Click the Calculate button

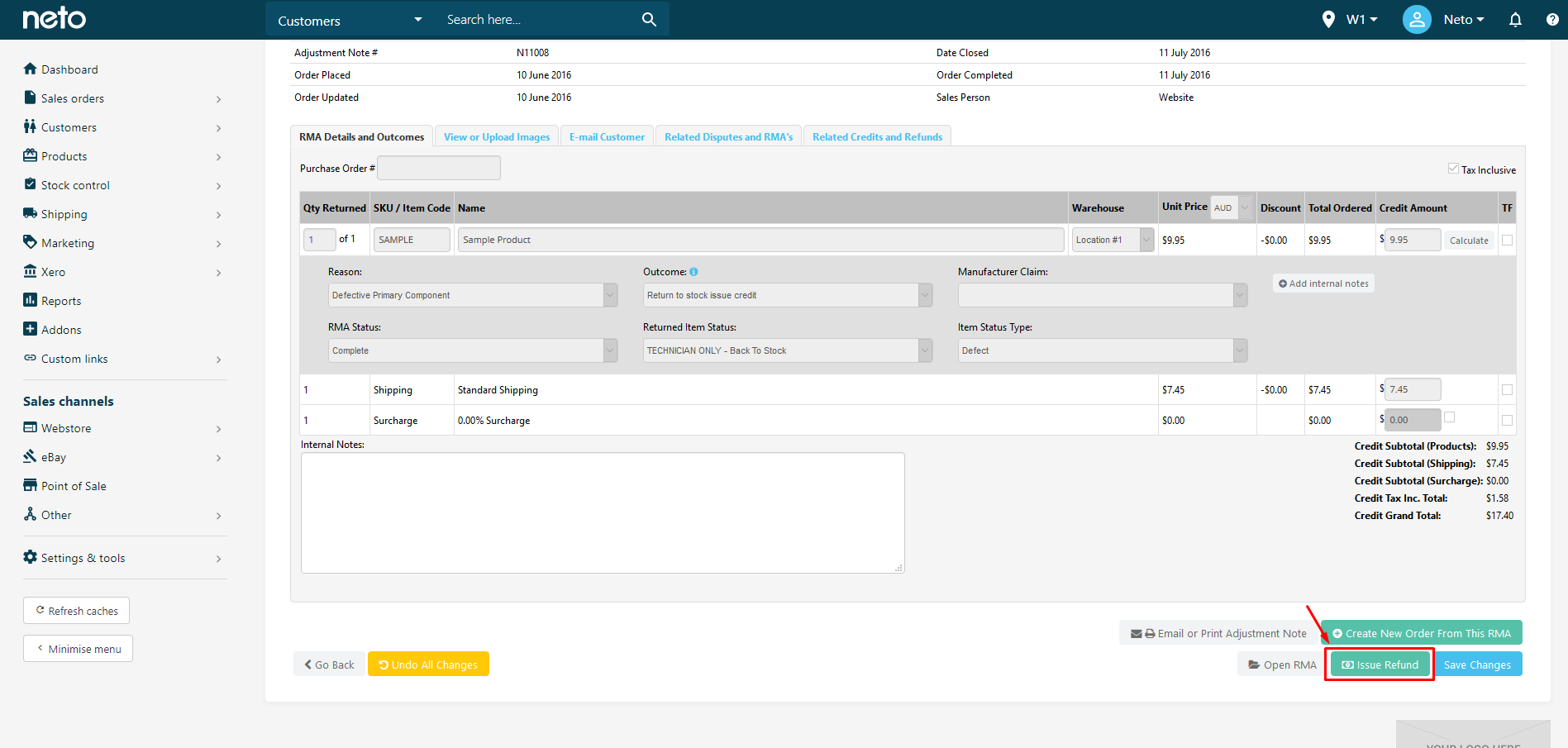pyautogui.click(x=1469, y=241)
